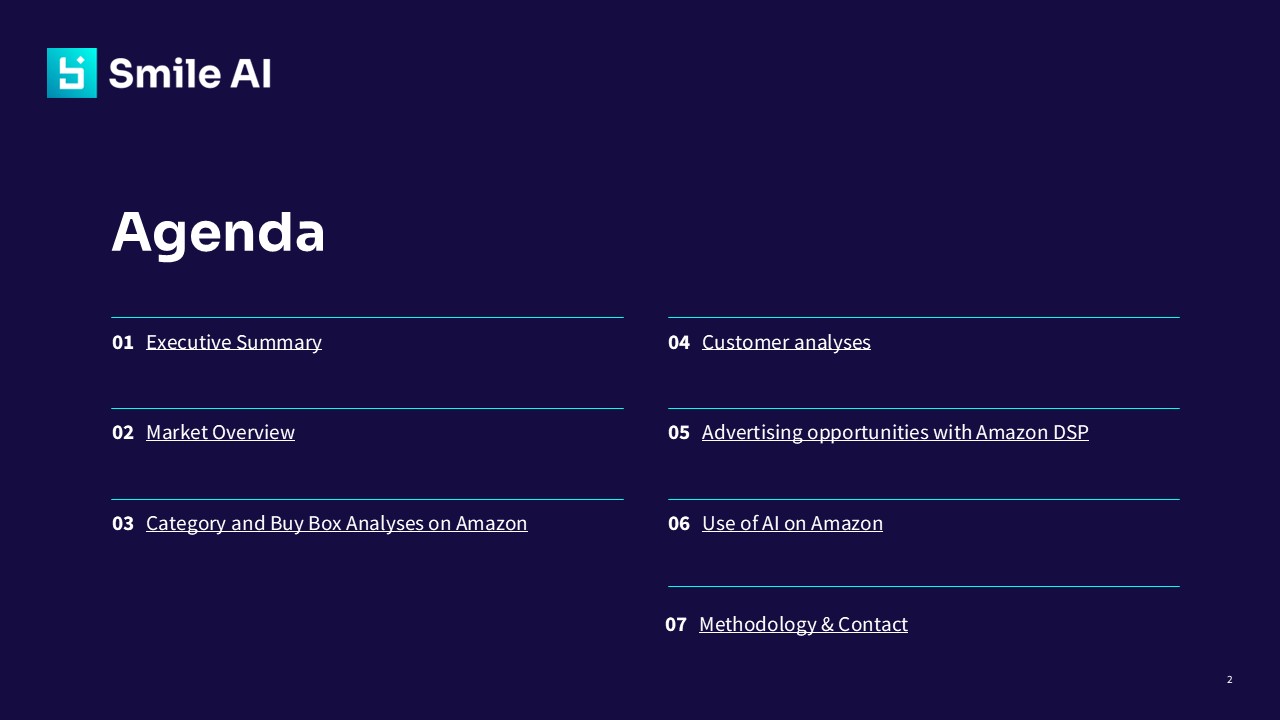
Task: Select agenda number 03
Action: click(x=123, y=523)
